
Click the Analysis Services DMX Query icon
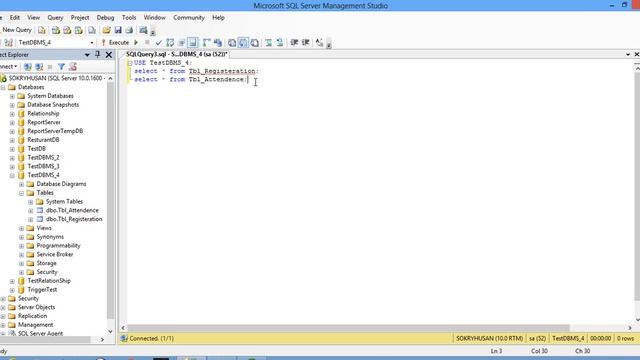[67, 30]
